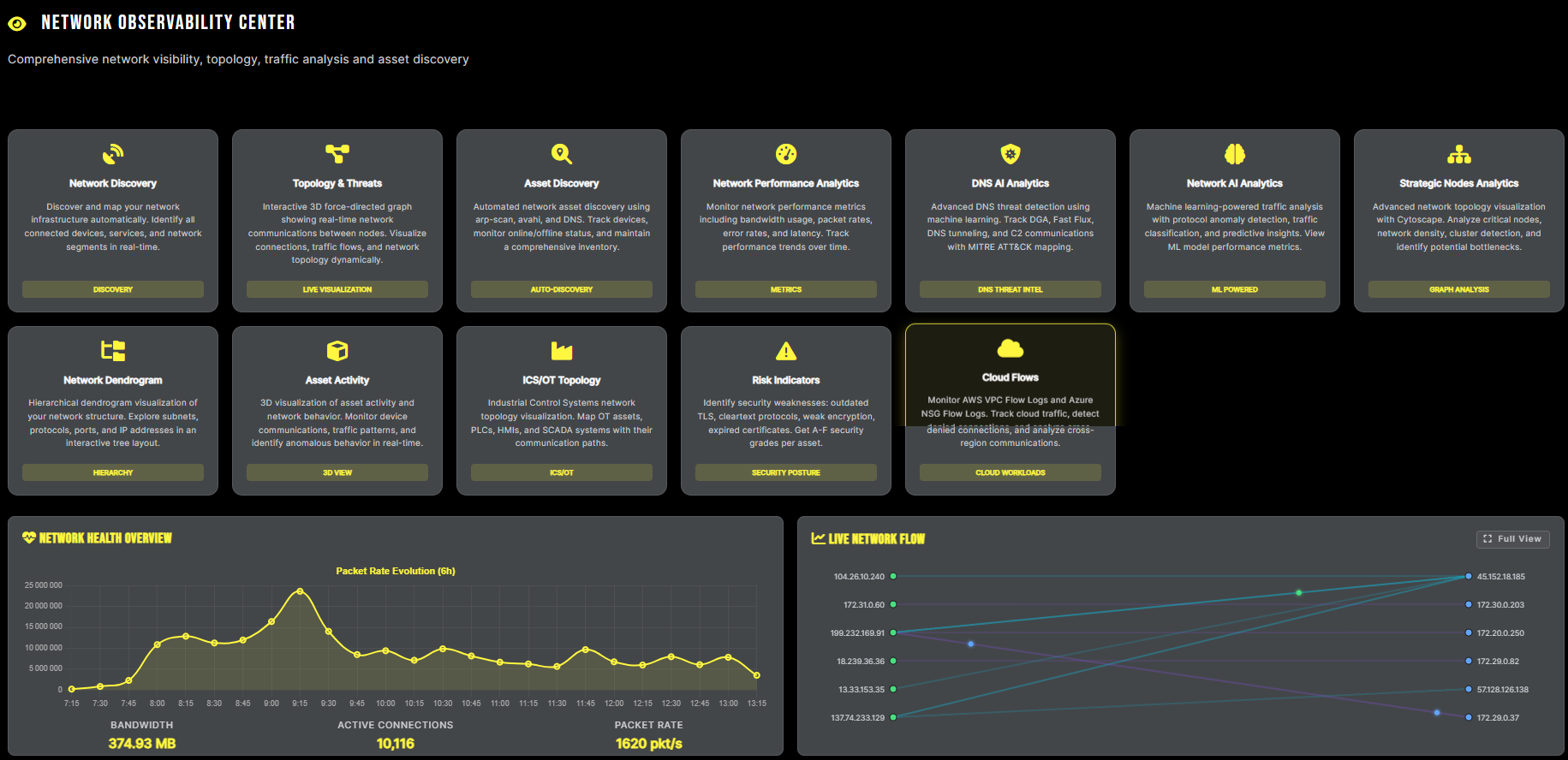Select the 199.232.169.91 source node

click(893, 633)
